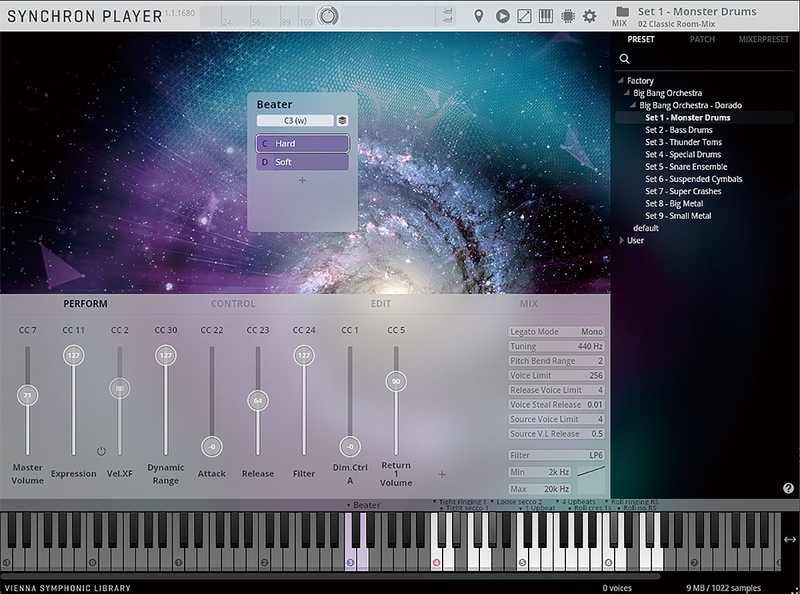Screen dimensions: 800x594
Task: Select preset Set 3 - Thunder Toms
Action: coord(683,142)
